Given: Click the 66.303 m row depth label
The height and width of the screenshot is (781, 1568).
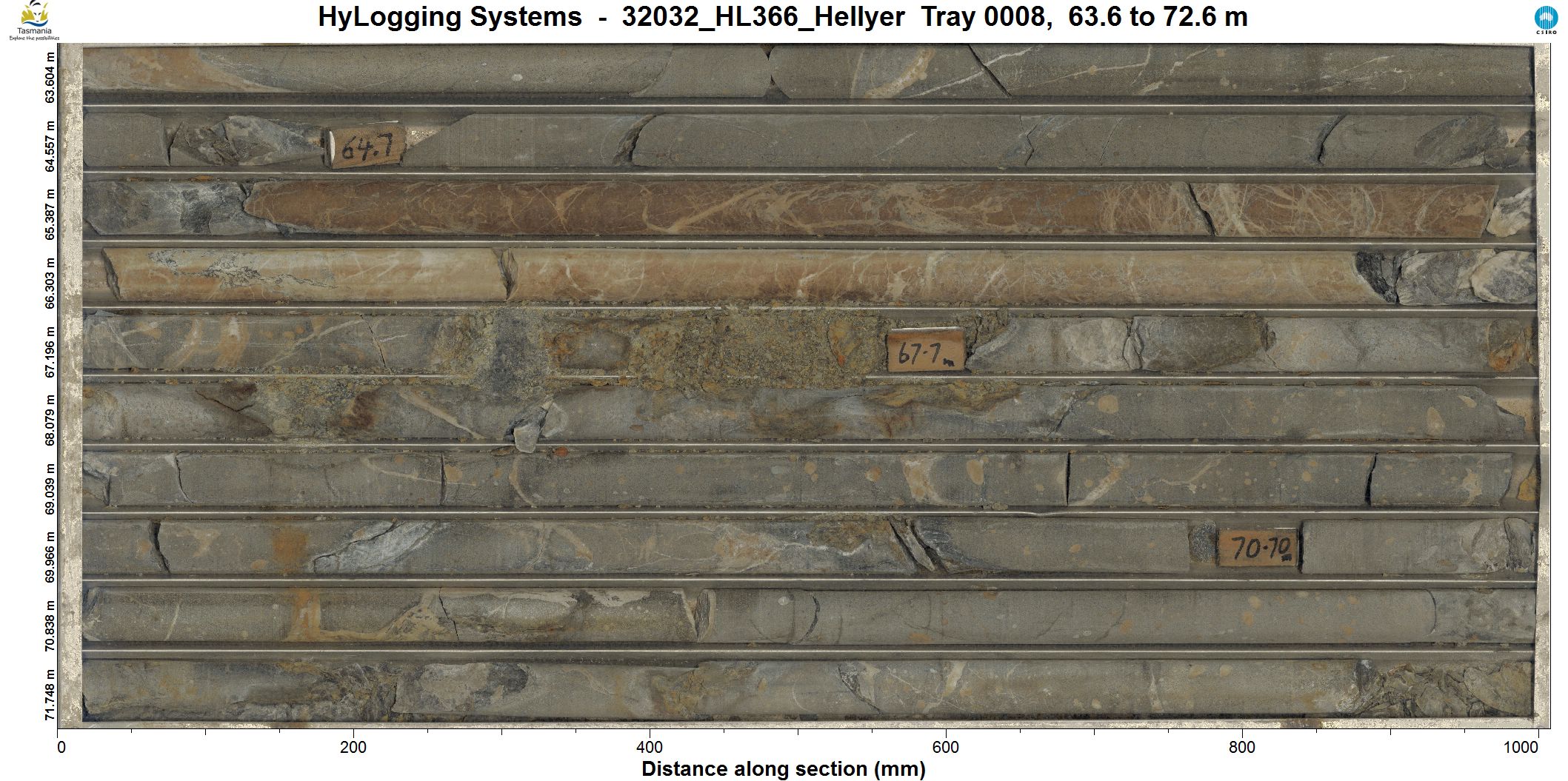Looking at the screenshot, I should coord(50,283).
